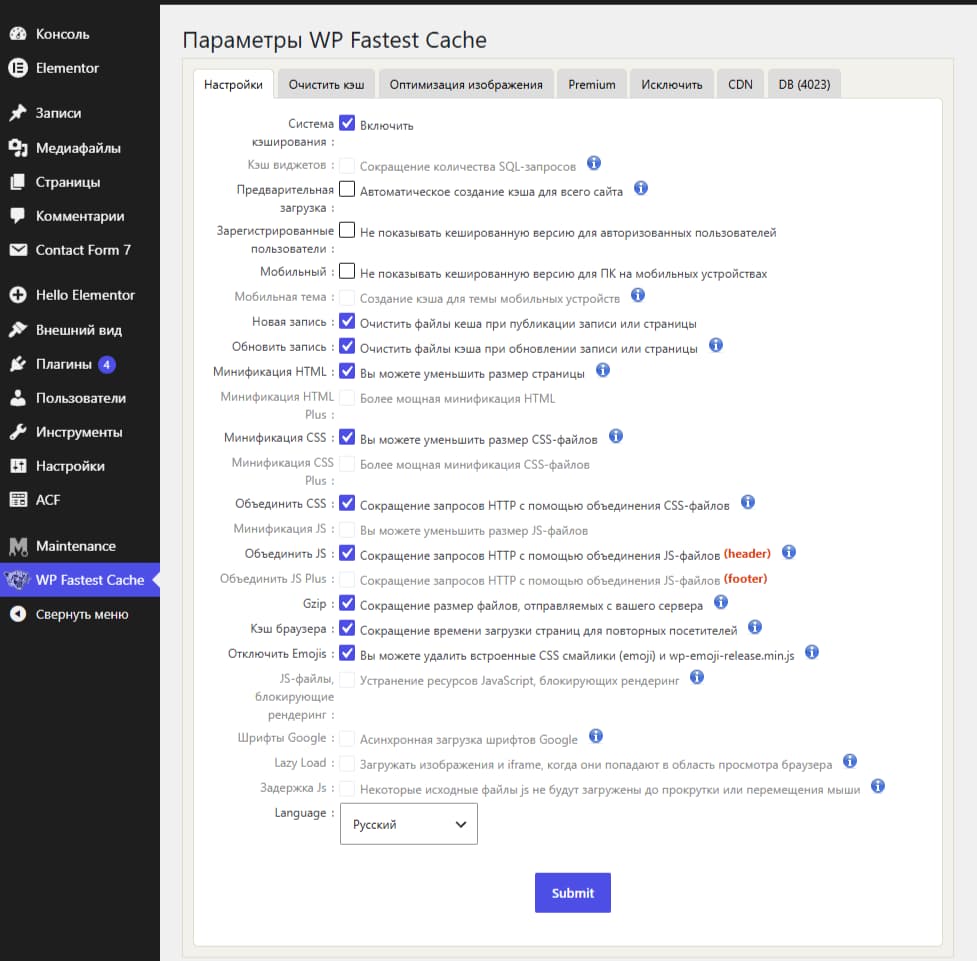977x961 pixels.
Task: Uncheck Минификация CSS checkbox
Action: coord(347,437)
